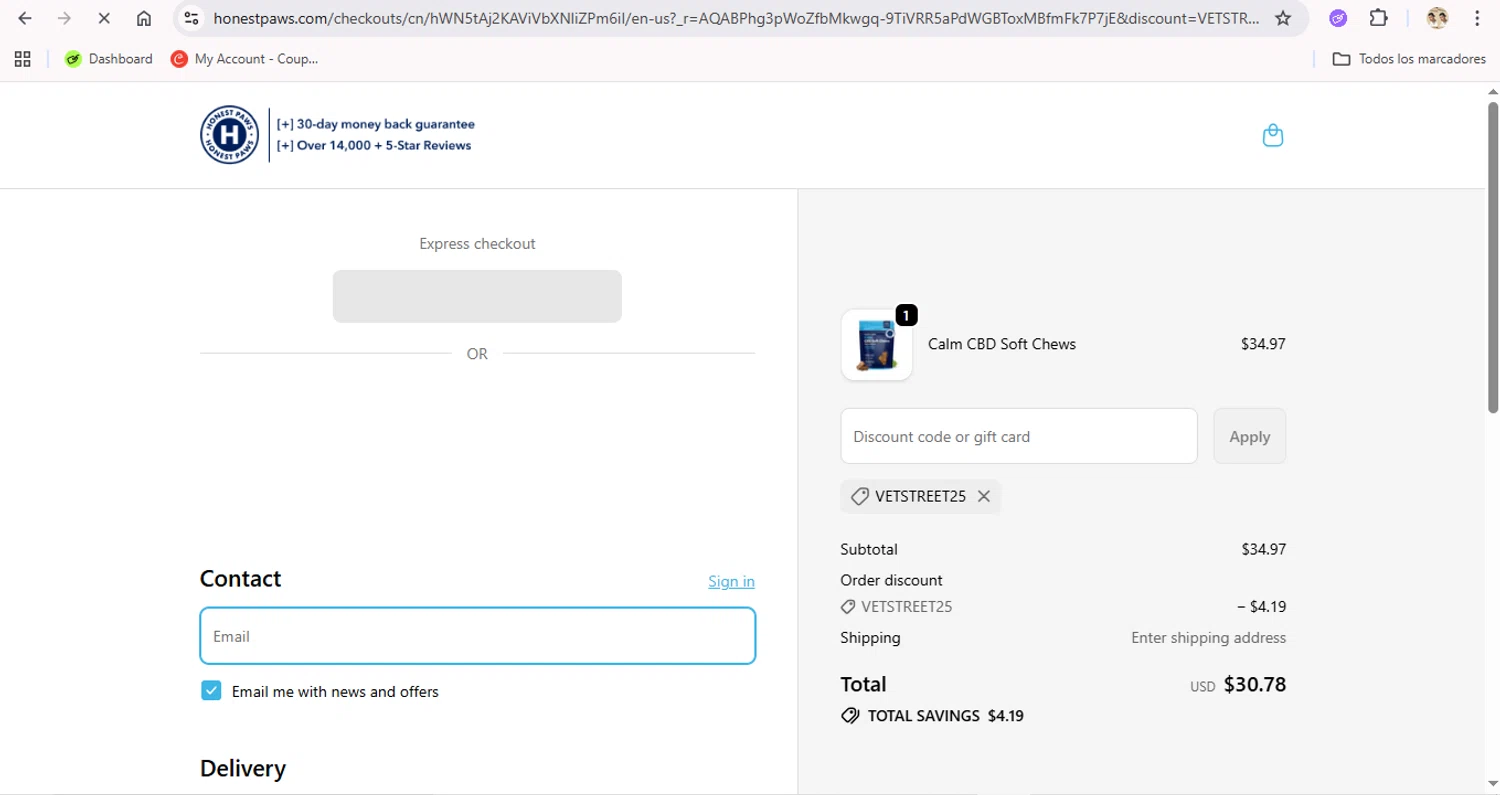The width and height of the screenshot is (1500, 795).
Task: Open the shopping bag cart icon
Action: tap(1272, 135)
